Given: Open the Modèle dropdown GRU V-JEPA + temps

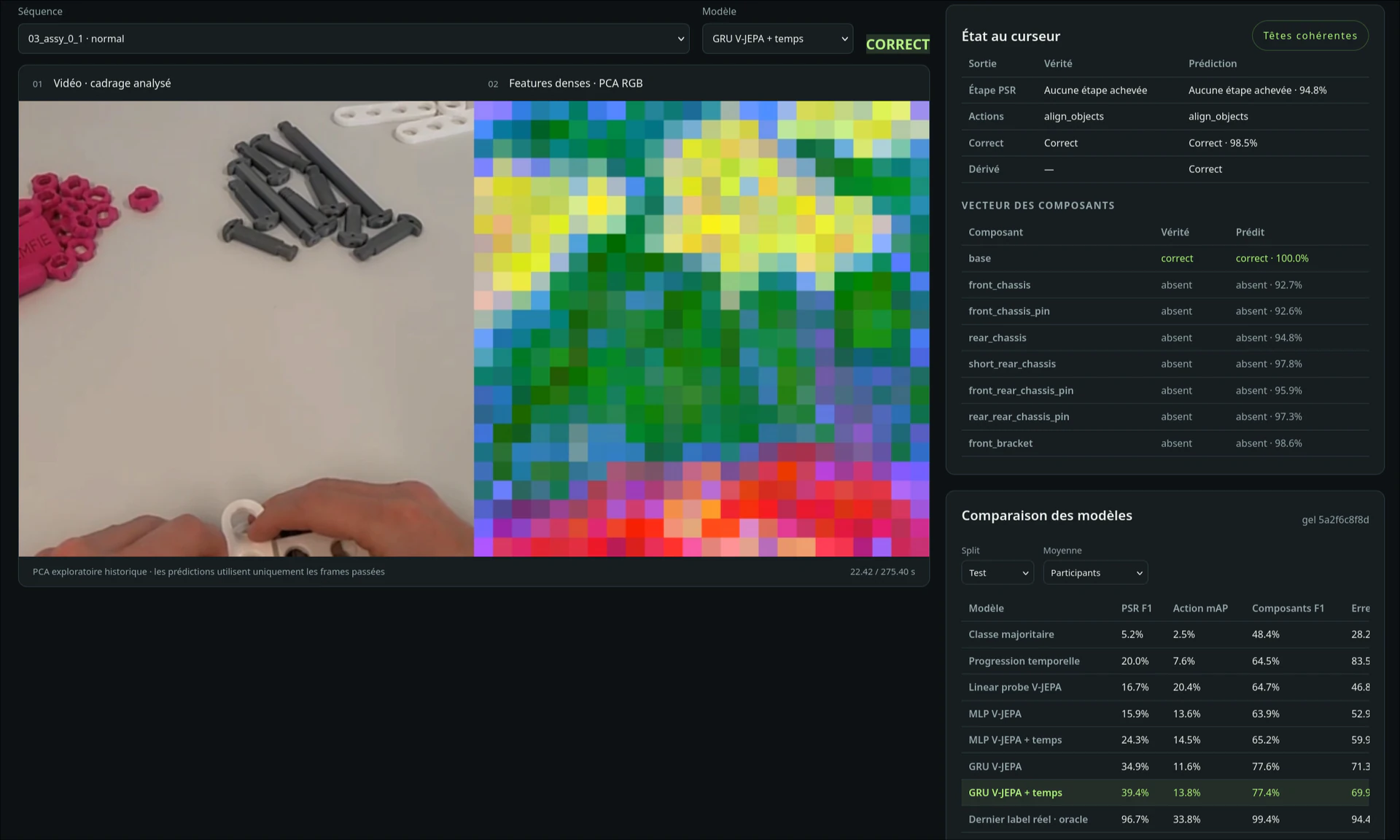Looking at the screenshot, I should [777, 39].
